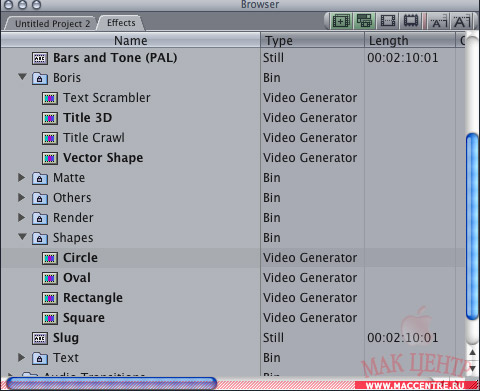Collapse the Shapes bin
This screenshot has width=480, height=391.
tap(22, 237)
